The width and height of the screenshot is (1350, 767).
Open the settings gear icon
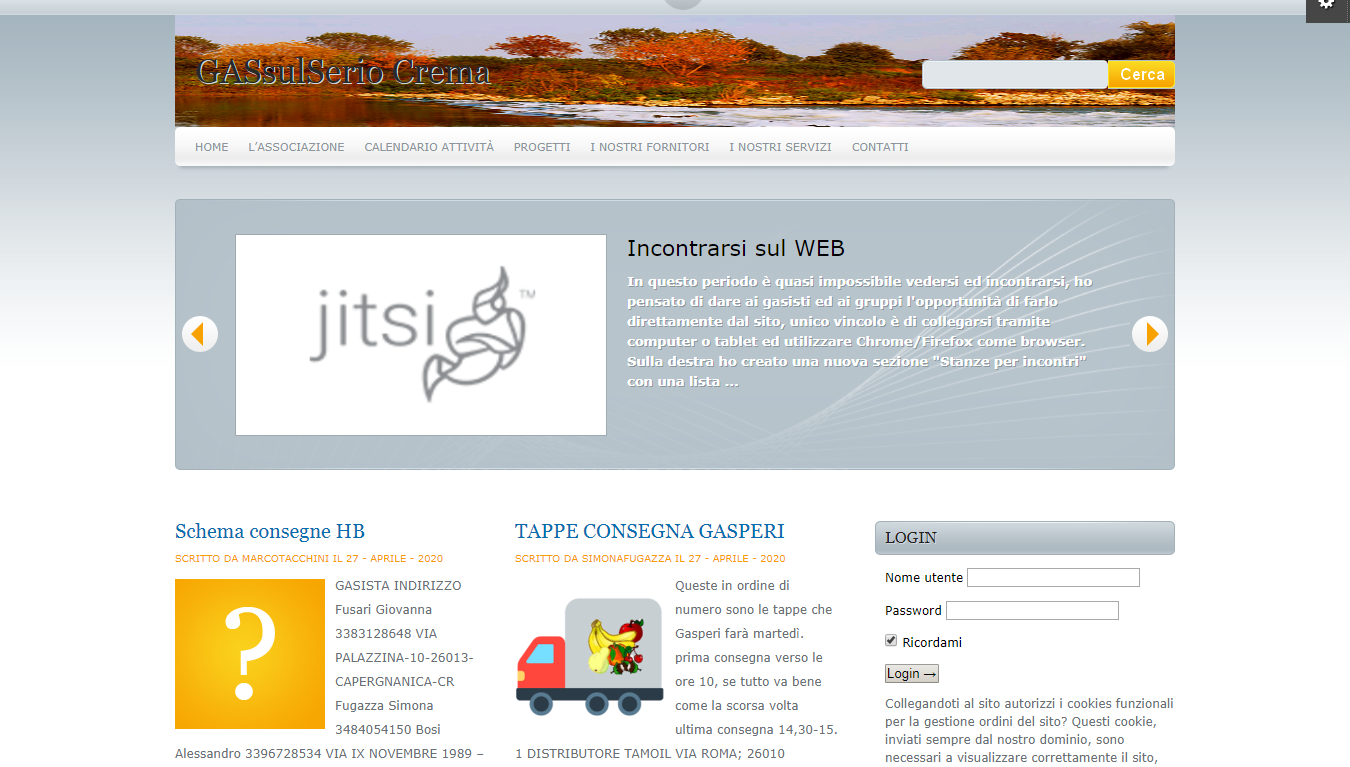(x=1326, y=6)
